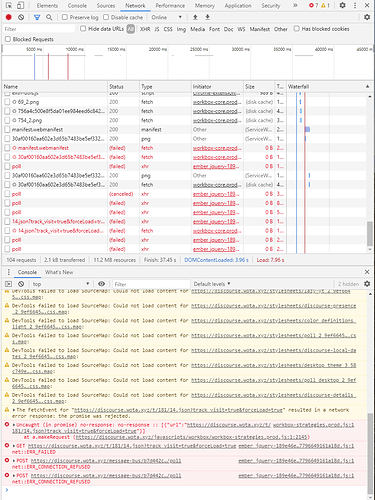Image resolution: width=375 pixels, height=500 pixels.
Task: Check Hide data URLs
Action: coord(83,29)
